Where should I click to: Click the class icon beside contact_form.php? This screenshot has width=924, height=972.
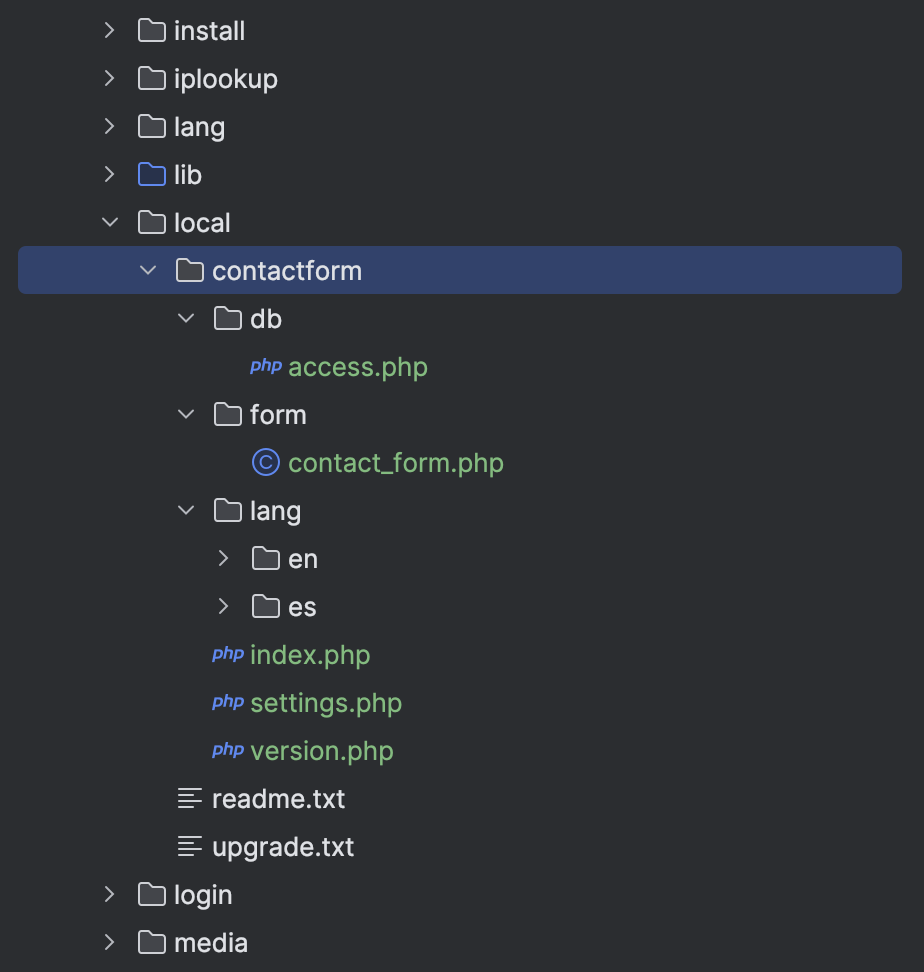(x=266, y=462)
